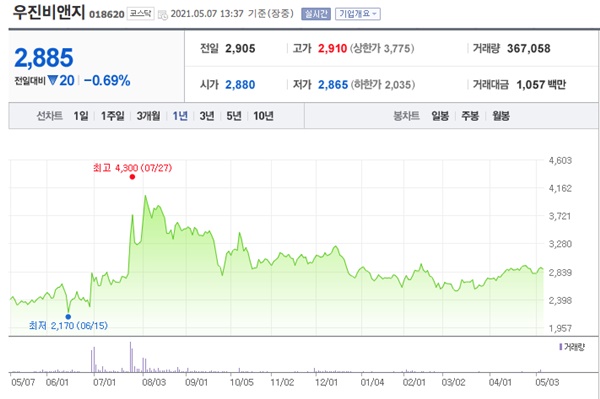Click the clock icon beside the timestamp
Image resolution: width=600 pixels, height=399 pixels.
pos(163,15)
